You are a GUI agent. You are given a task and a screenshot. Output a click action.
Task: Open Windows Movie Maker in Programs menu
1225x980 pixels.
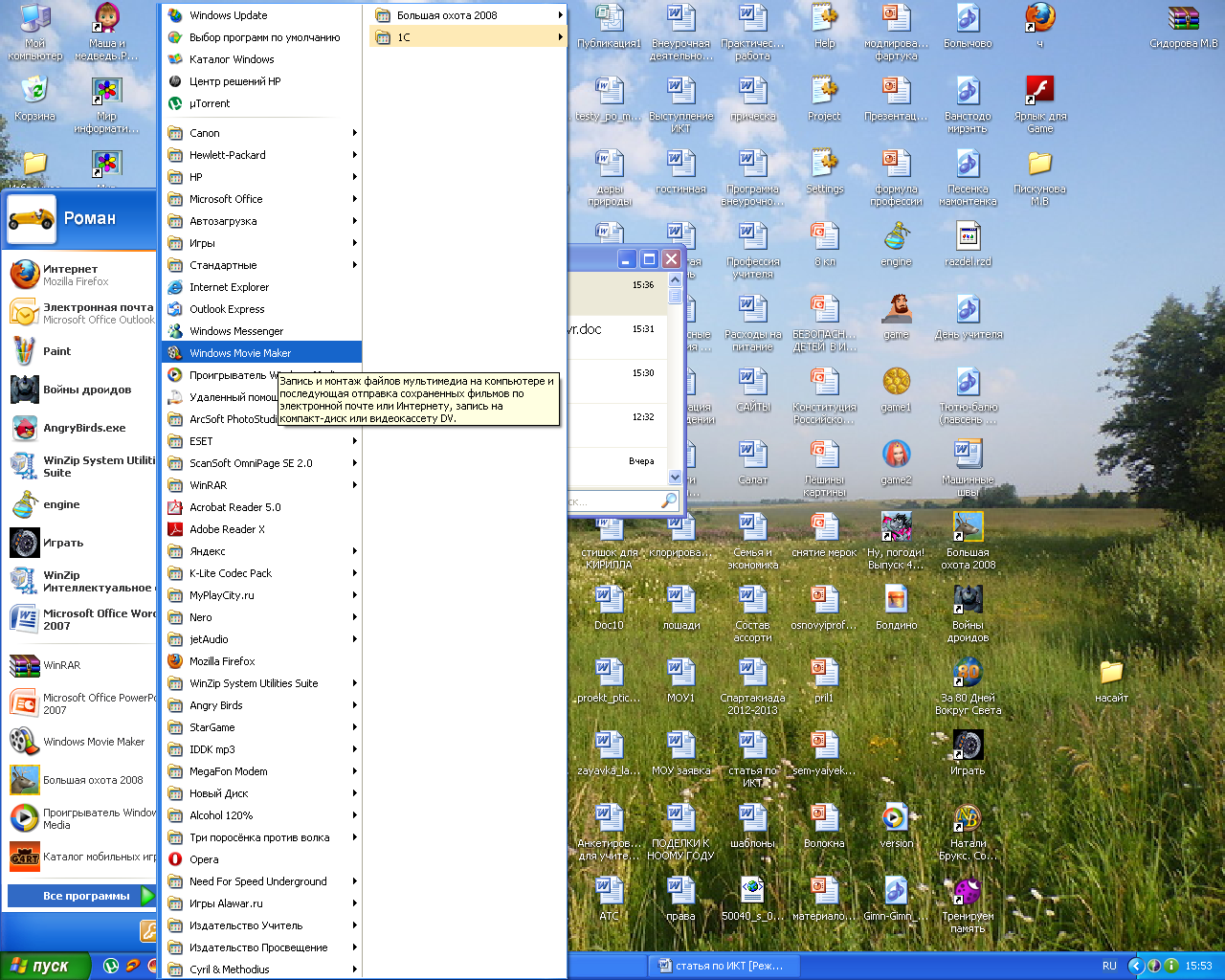(262, 353)
